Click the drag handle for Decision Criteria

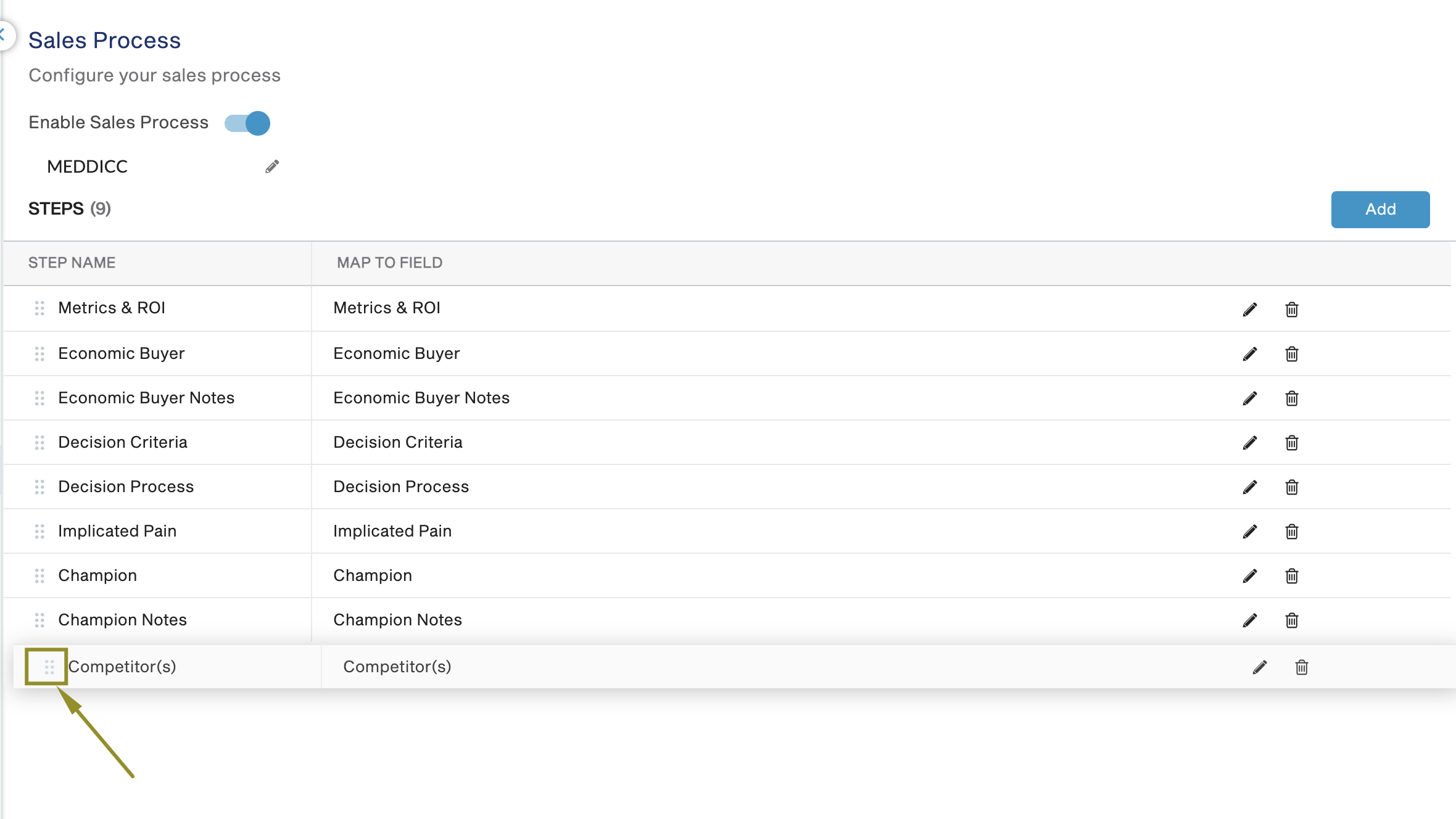click(x=39, y=442)
